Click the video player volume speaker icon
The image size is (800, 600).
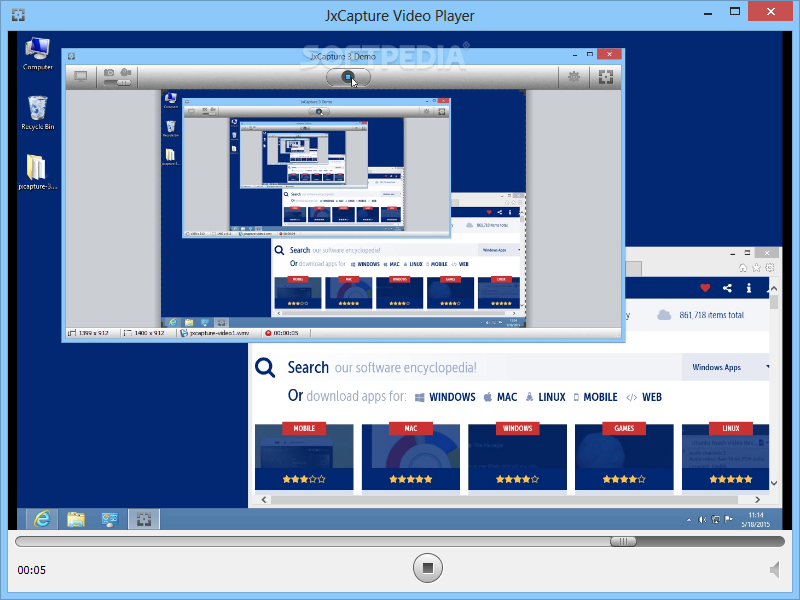[x=774, y=569]
